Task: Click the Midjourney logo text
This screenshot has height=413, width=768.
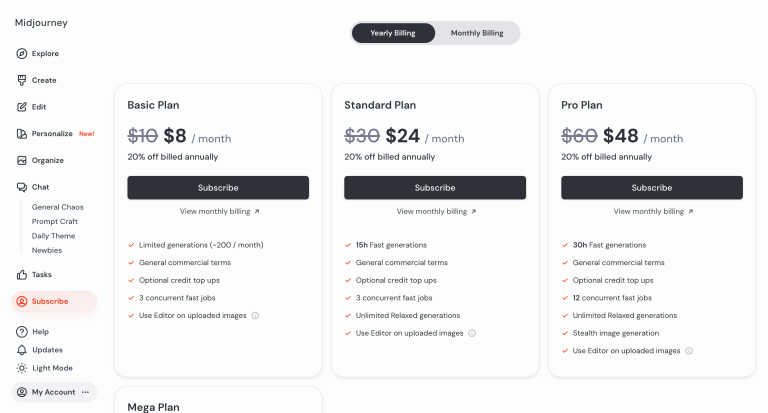Action: [x=41, y=22]
